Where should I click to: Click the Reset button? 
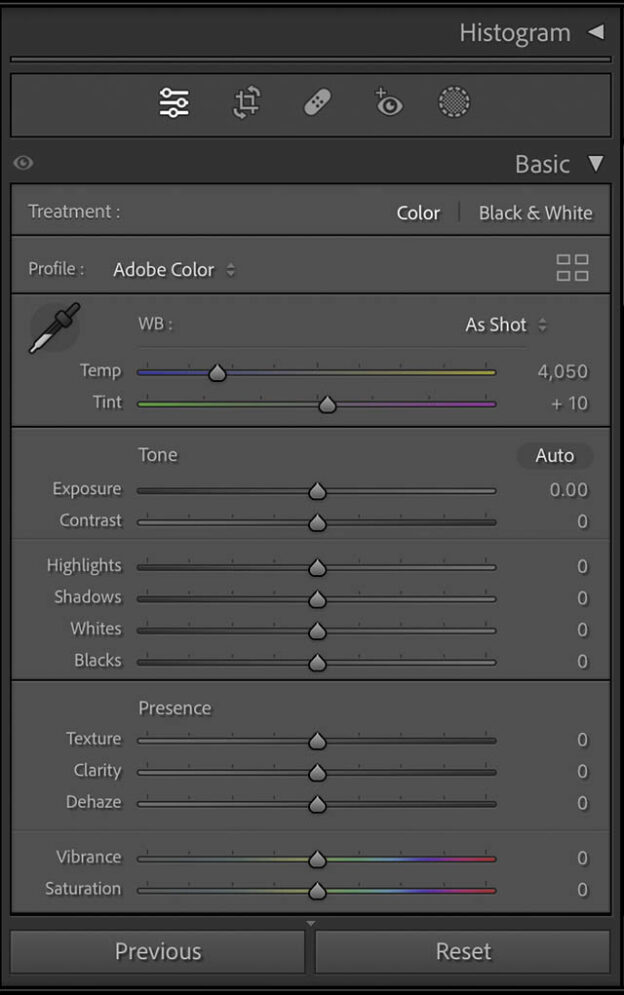[464, 951]
